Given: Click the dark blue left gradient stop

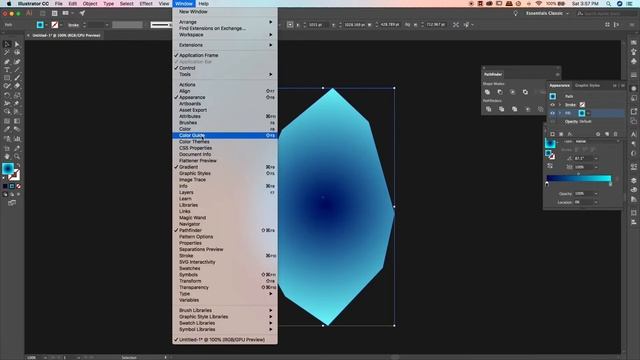Looking at the screenshot, I should (547, 184).
